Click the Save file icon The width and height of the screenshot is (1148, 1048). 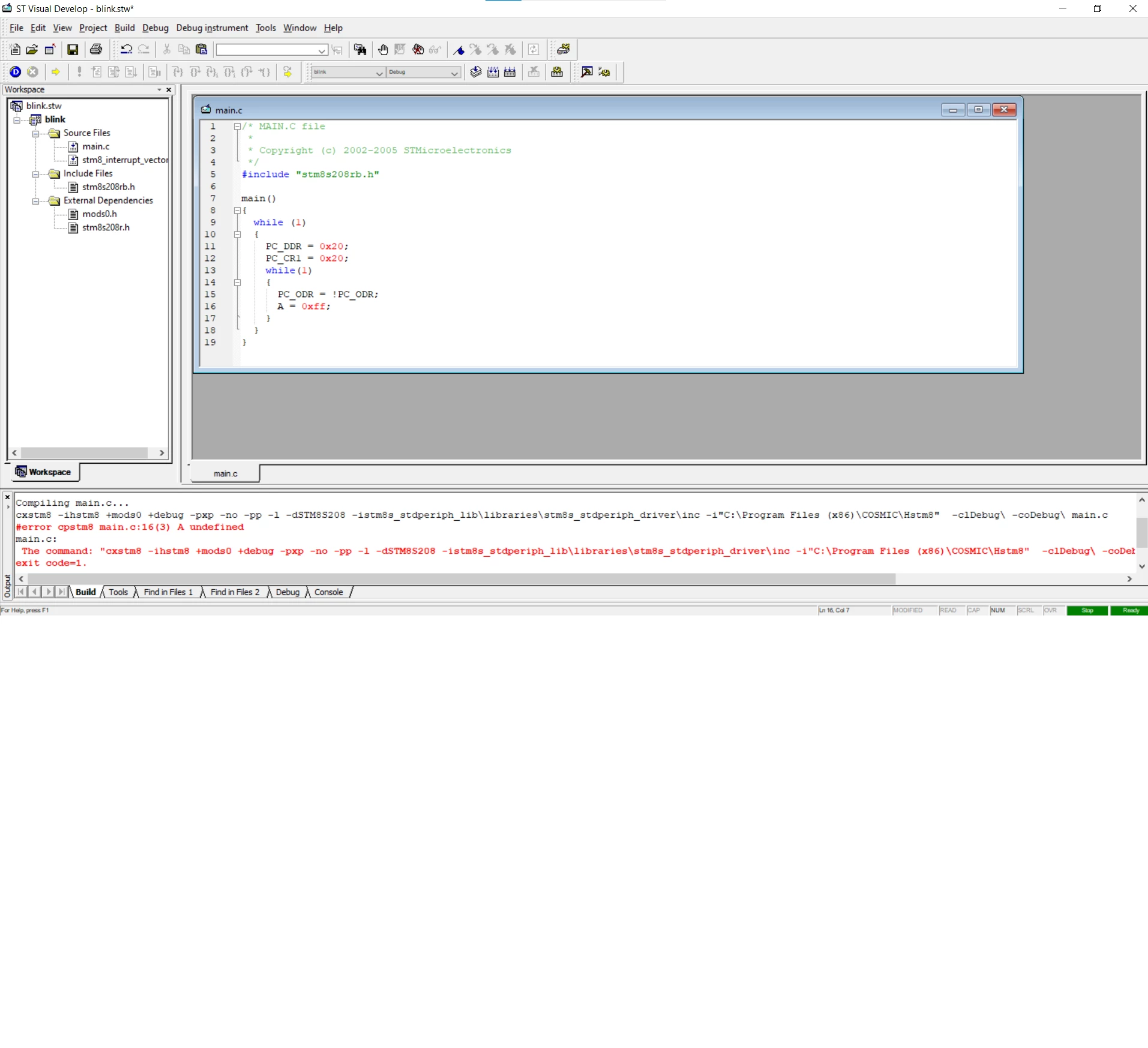pyautogui.click(x=73, y=50)
